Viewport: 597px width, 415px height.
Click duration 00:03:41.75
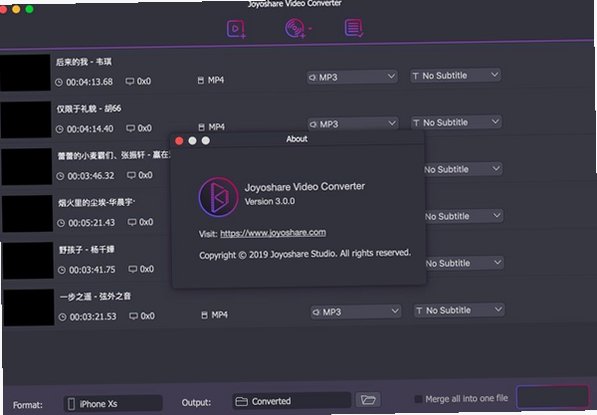tap(92, 270)
